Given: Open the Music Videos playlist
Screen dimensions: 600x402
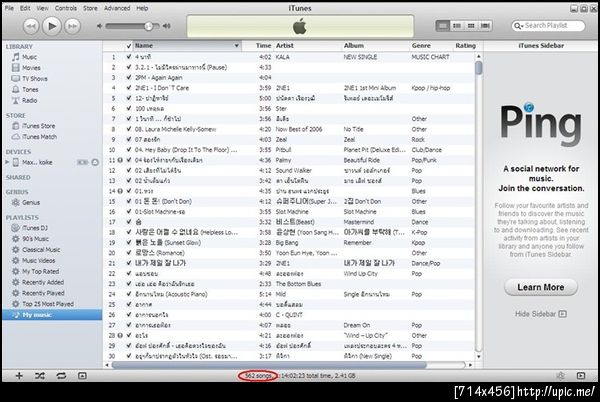Looking at the screenshot, I should point(38,260).
